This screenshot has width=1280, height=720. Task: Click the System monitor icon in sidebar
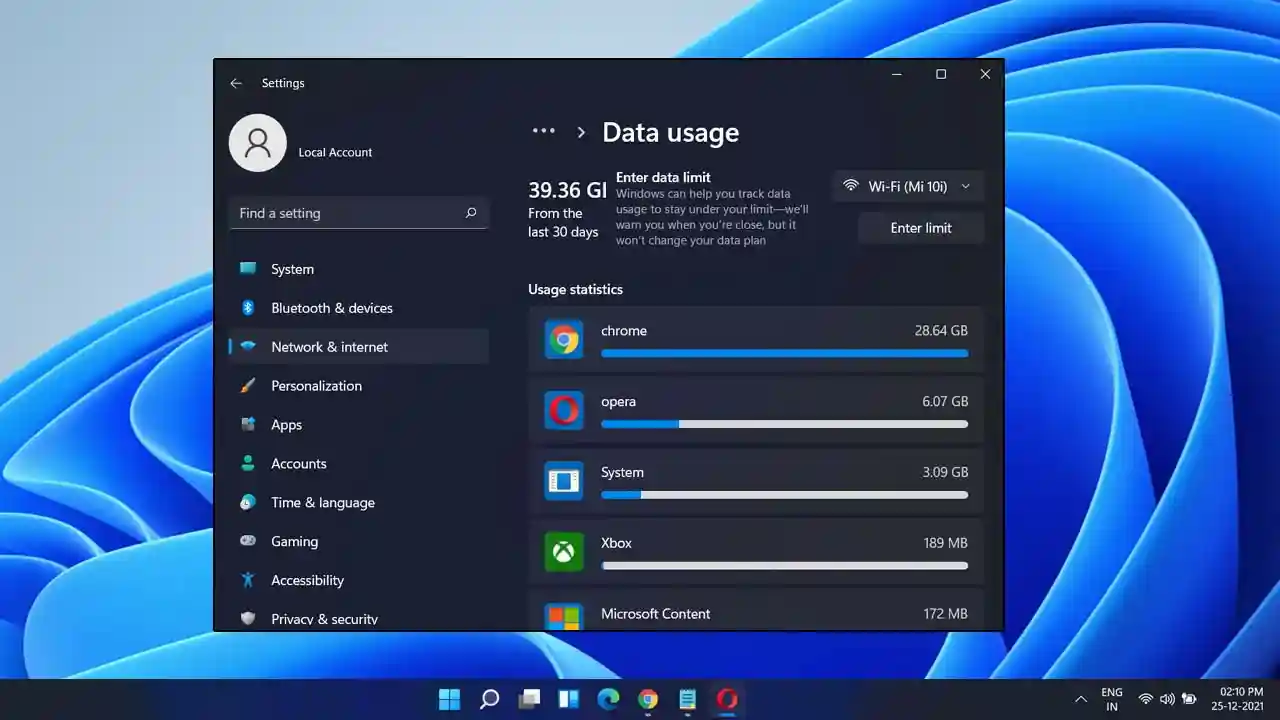pyautogui.click(x=248, y=269)
